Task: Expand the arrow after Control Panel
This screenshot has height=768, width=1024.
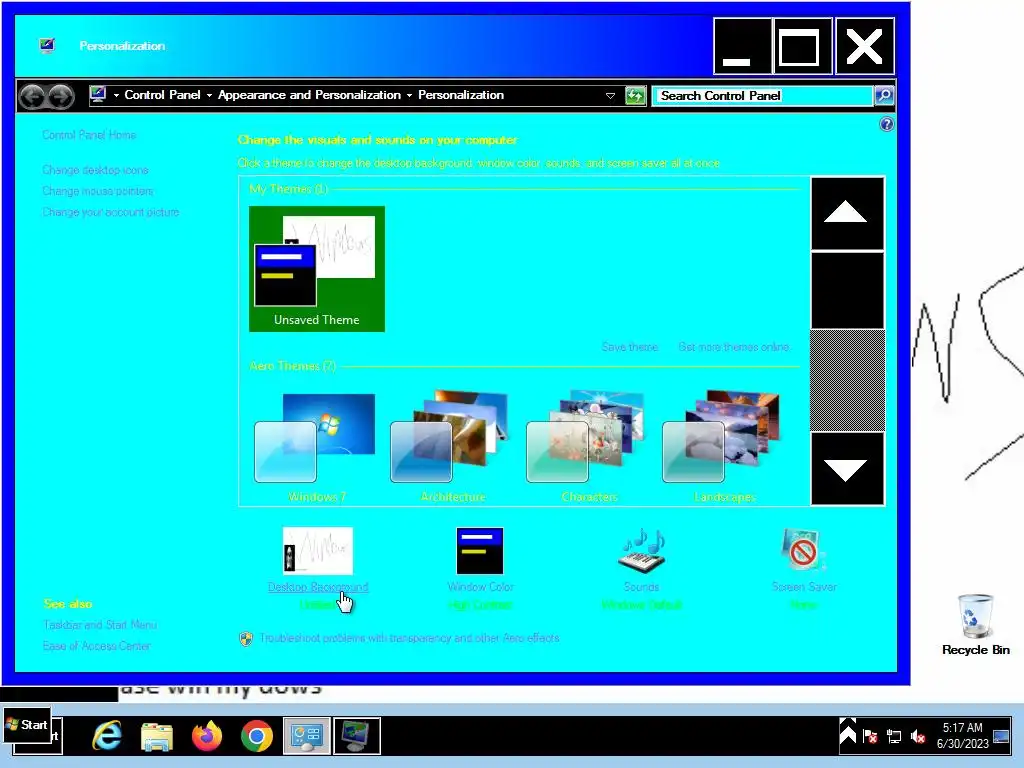Action: pos(209,95)
